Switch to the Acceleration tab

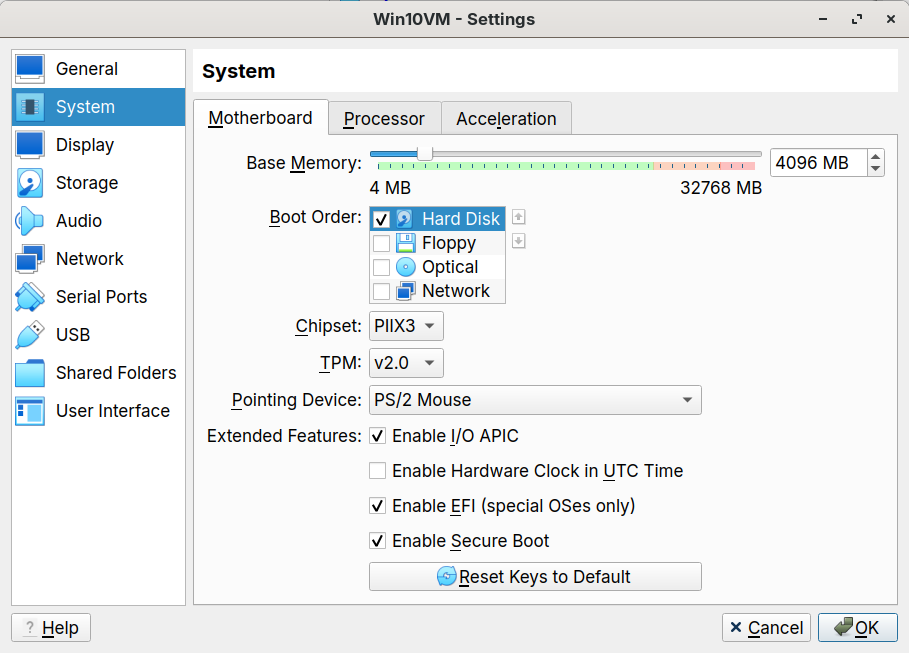[506, 119]
